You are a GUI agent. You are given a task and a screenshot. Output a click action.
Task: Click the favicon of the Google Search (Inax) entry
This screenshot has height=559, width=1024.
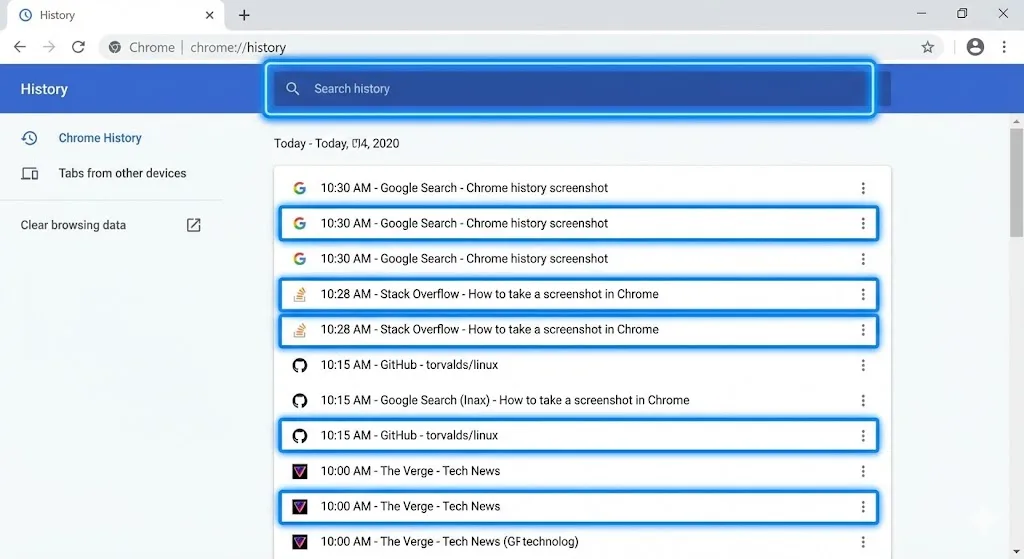(300, 400)
